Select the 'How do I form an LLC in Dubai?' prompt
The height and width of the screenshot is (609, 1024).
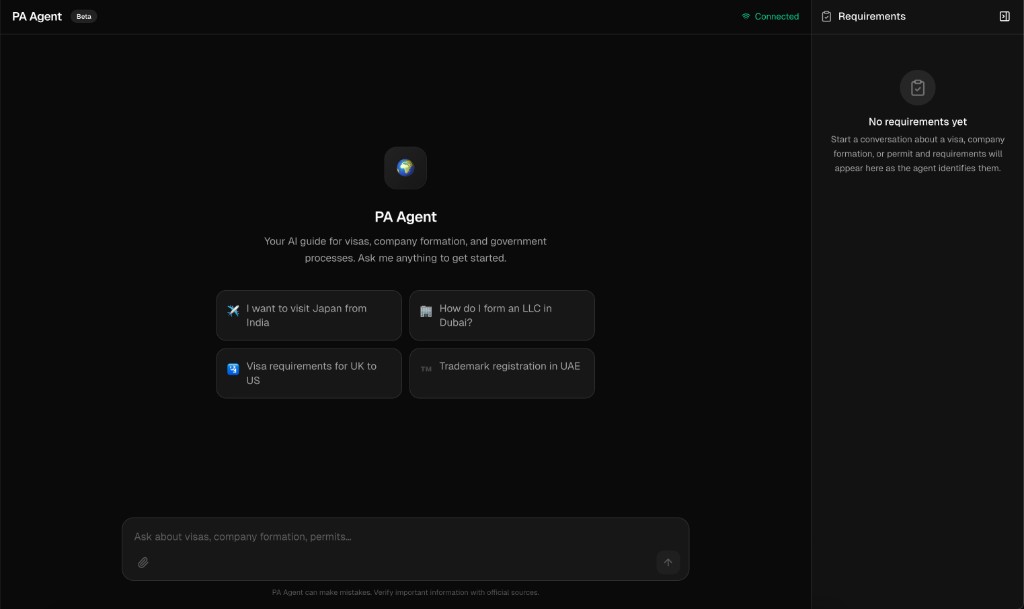501,315
